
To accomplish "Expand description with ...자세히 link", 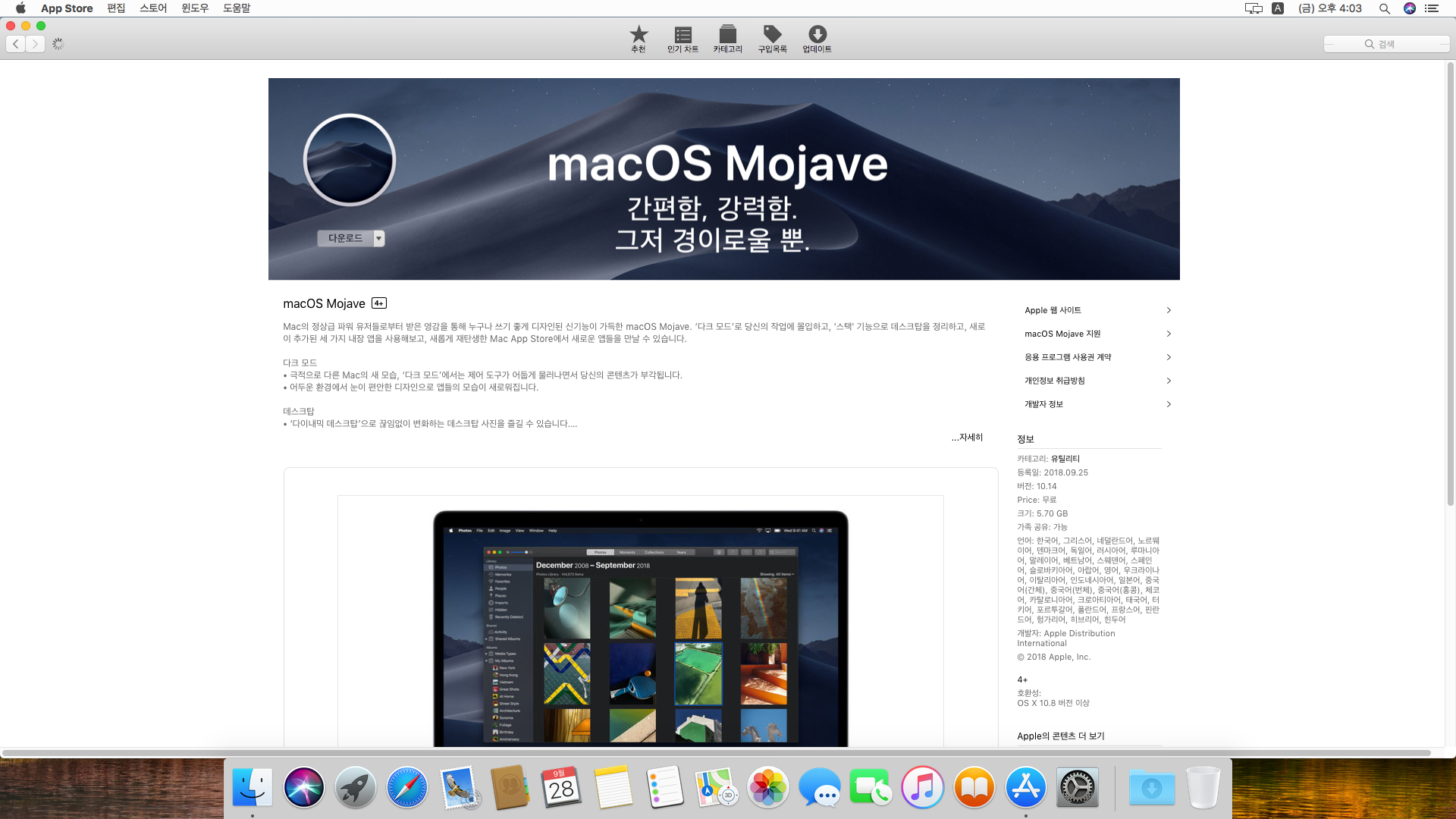I will point(968,438).
